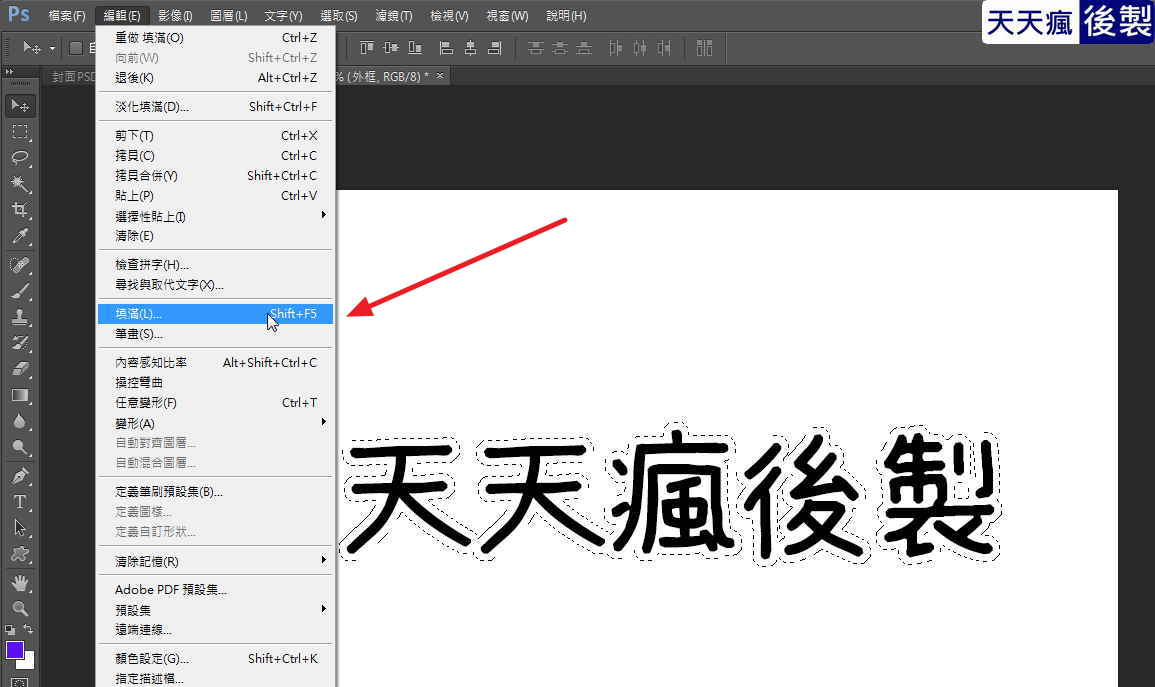Select the Healing Brush tool

point(20,265)
